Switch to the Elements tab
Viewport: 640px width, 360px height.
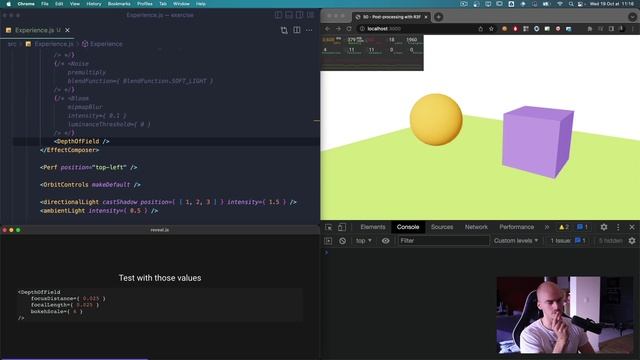pos(373,227)
